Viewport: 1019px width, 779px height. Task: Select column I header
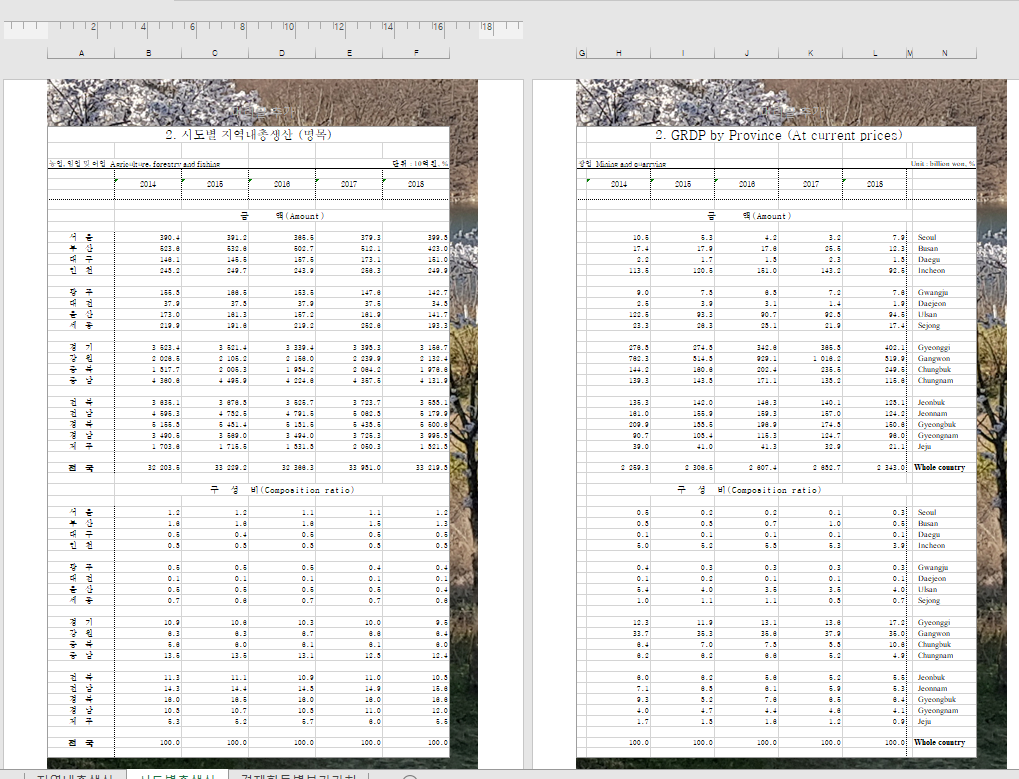[682, 53]
